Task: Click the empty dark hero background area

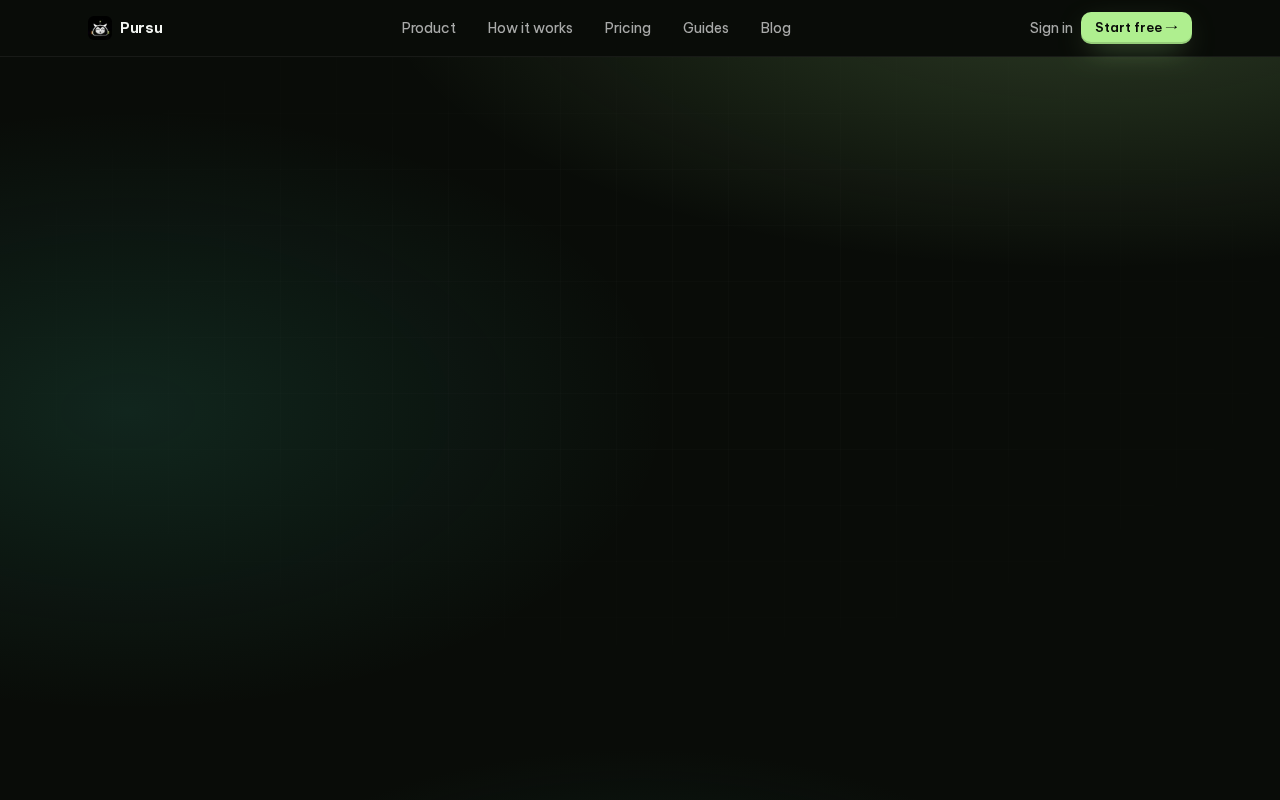Action: (640, 430)
